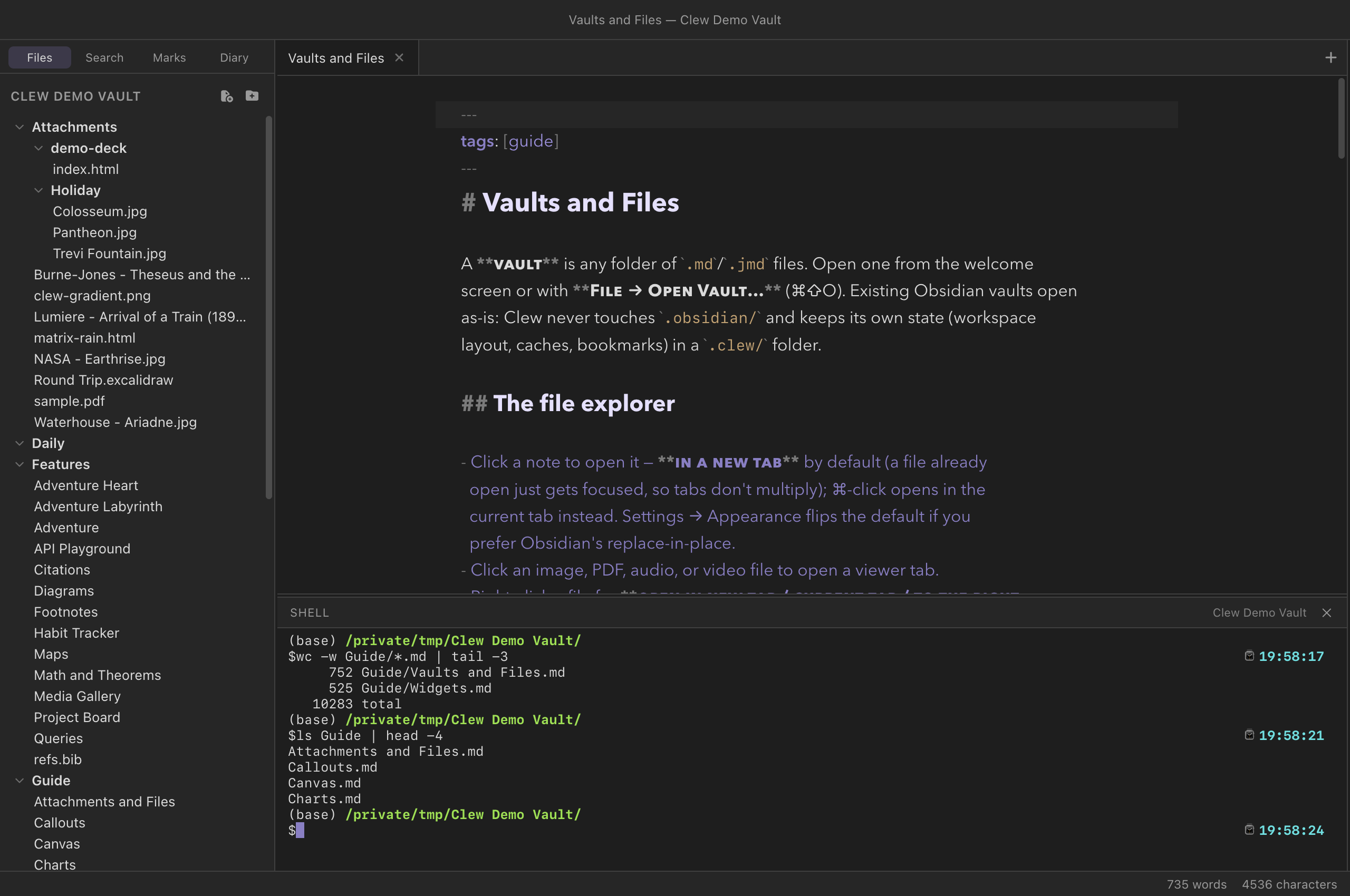Open the Citations note
Screen dimensions: 1350x896
click(62, 570)
